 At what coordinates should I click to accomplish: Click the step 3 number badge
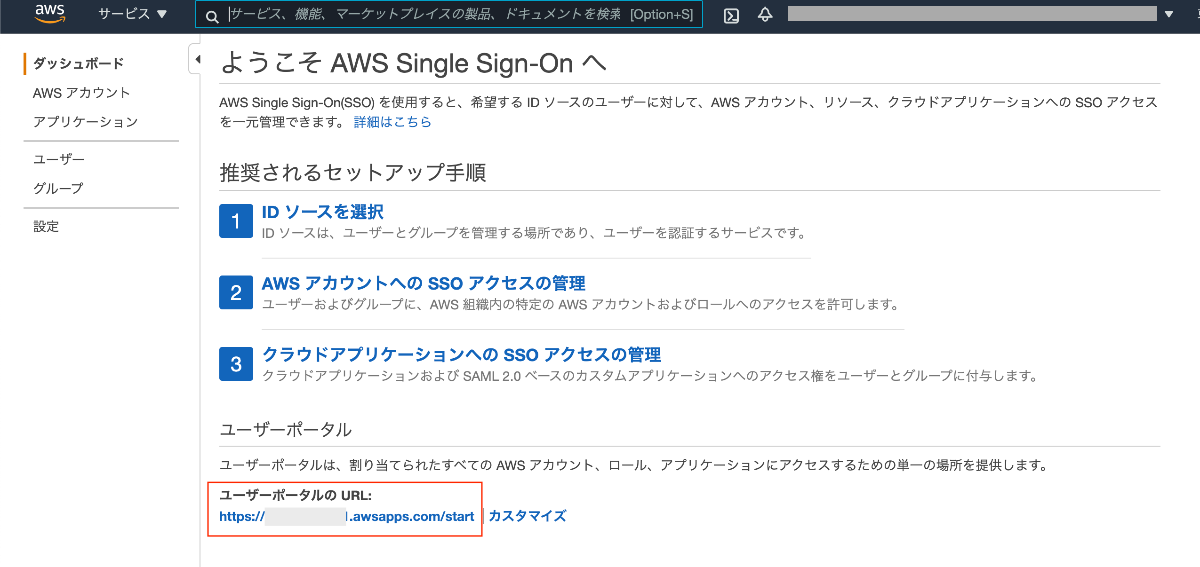pyautogui.click(x=236, y=364)
